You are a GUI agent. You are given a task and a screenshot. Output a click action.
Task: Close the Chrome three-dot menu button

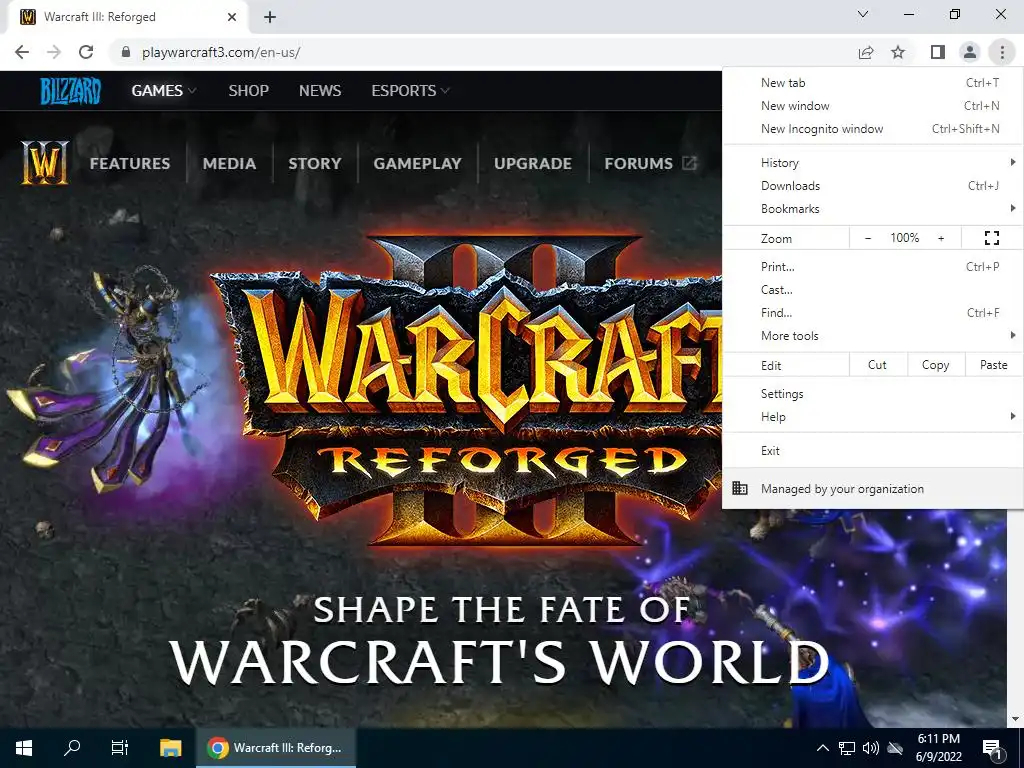(x=1002, y=52)
